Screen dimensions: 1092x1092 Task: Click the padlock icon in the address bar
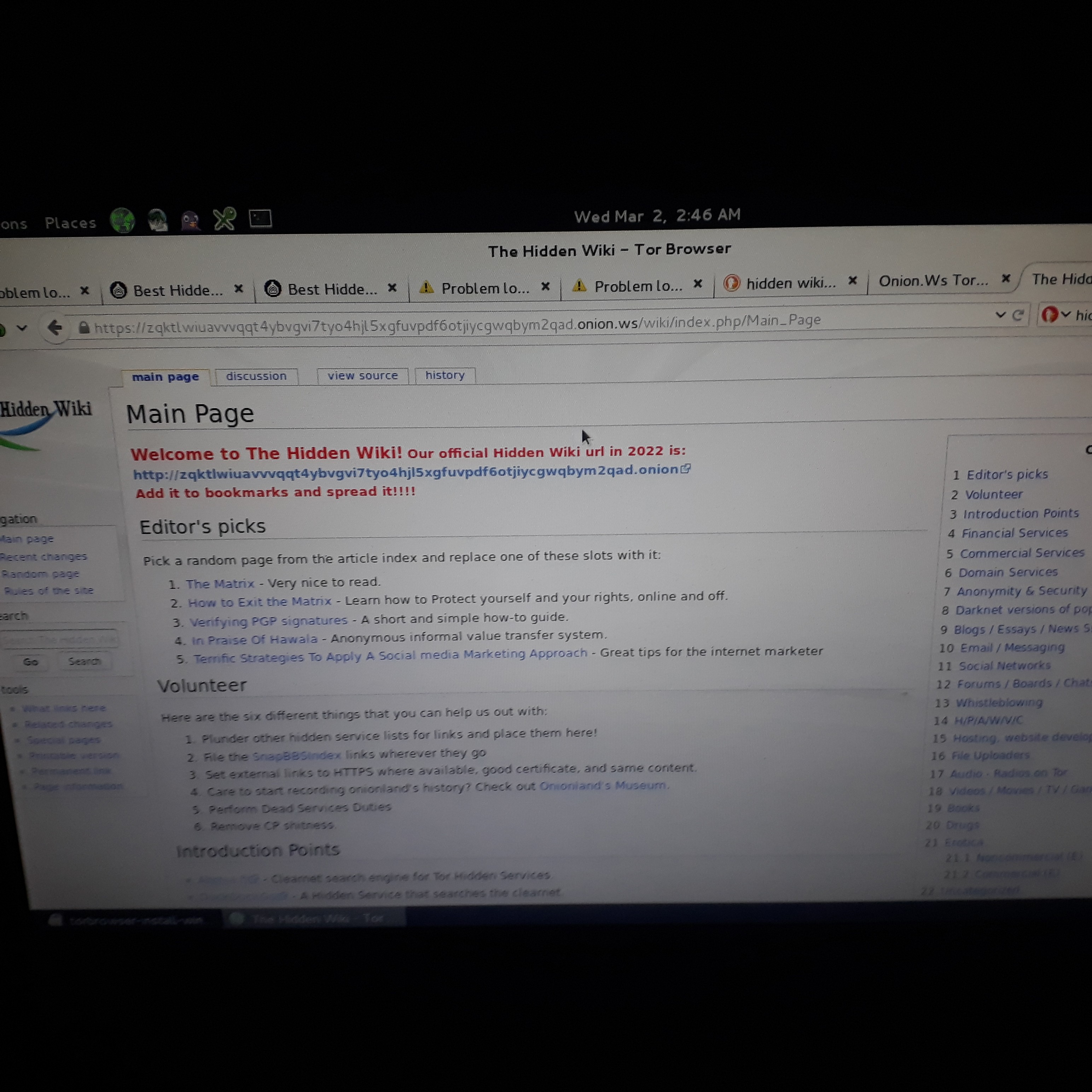(84, 327)
